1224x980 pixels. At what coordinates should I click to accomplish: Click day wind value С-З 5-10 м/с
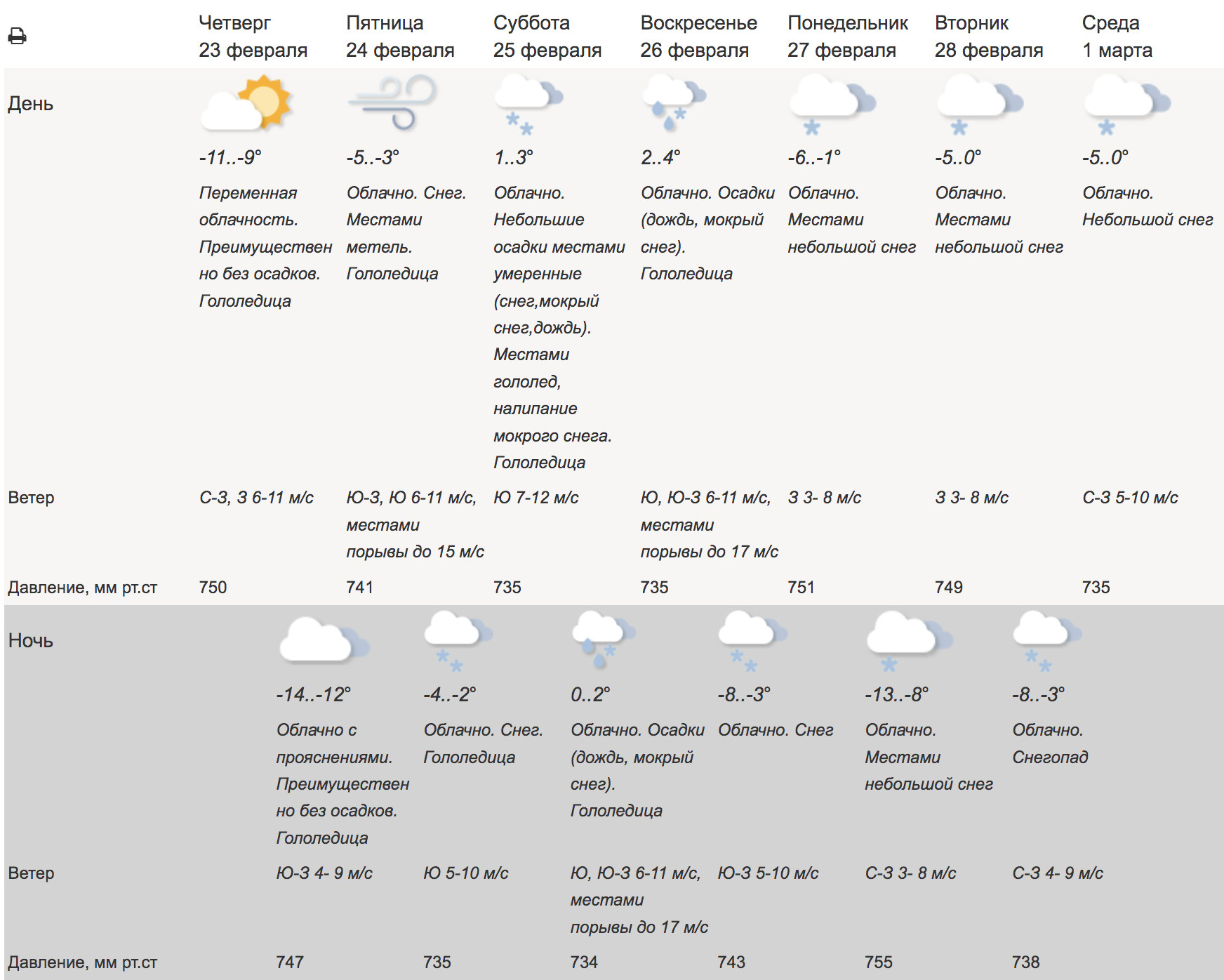1130,498
